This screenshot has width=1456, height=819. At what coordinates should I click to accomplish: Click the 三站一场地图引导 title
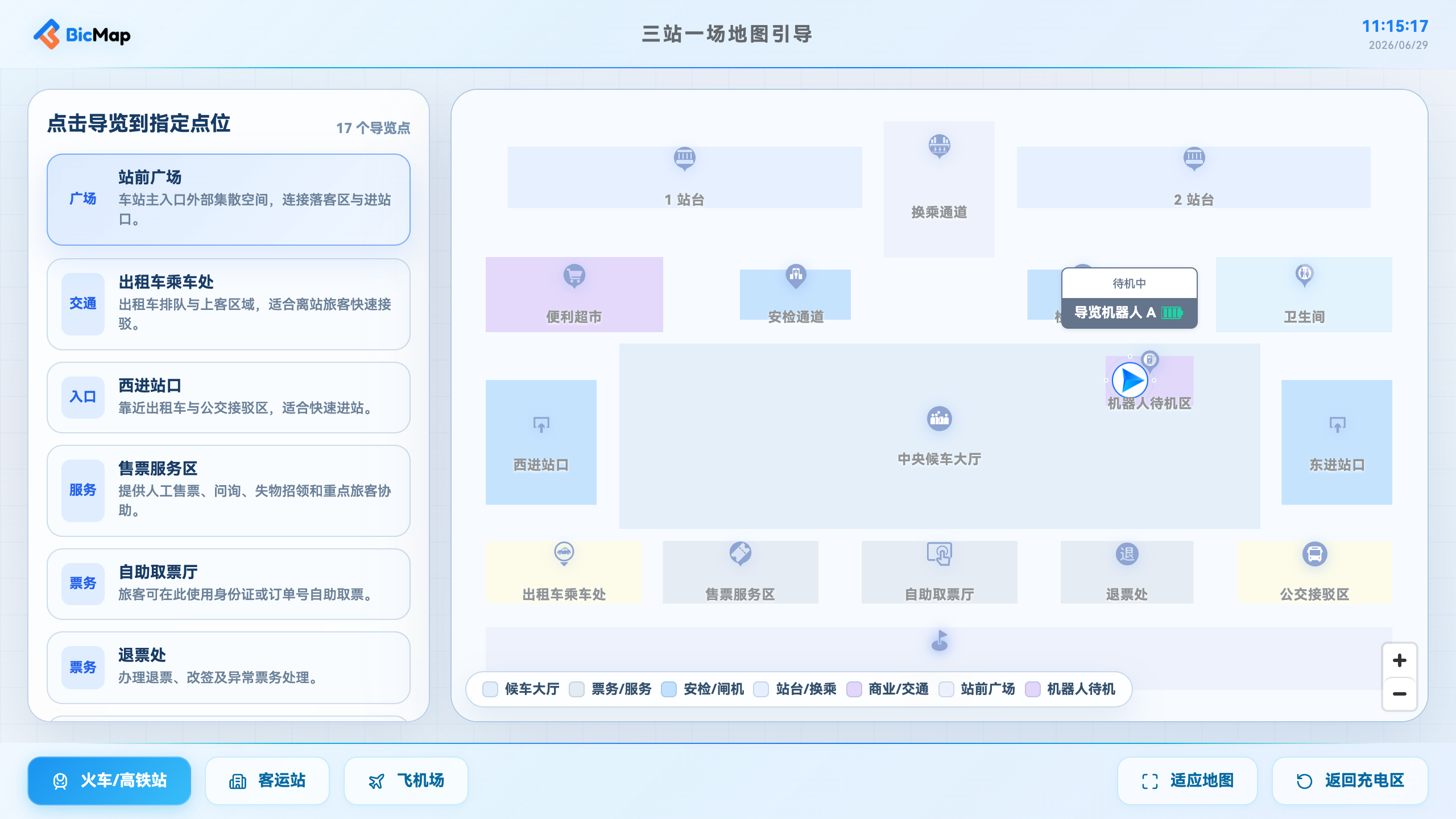coord(727,34)
